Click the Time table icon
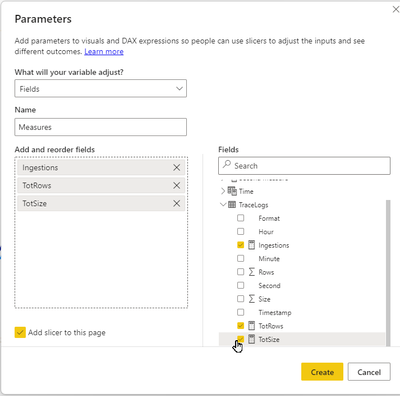Image resolution: width=400 pixels, height=396 pixels. pos(232,191)
